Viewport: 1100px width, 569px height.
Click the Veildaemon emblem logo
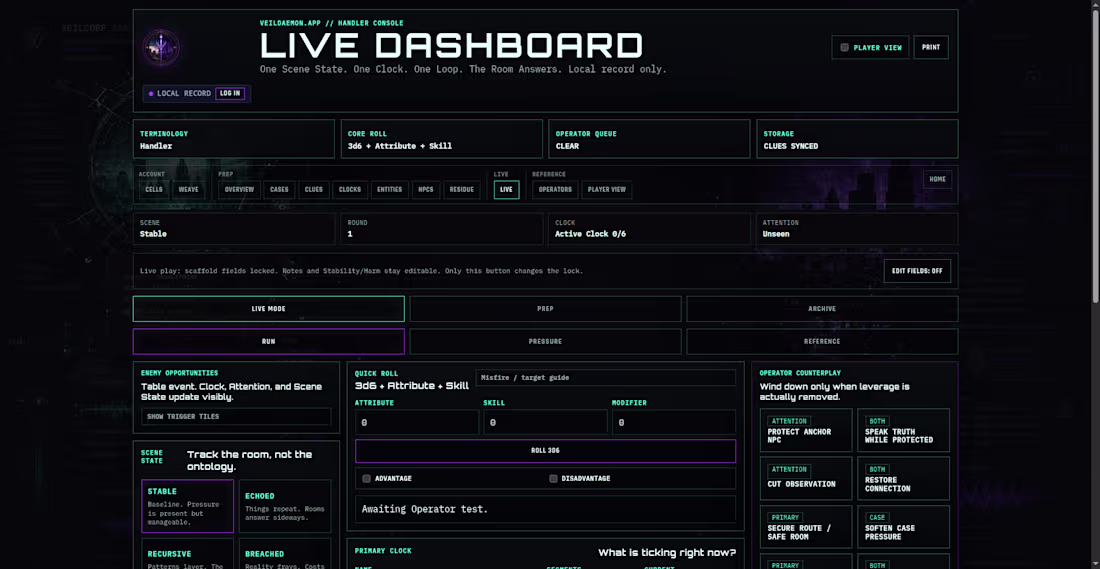pos(161,48)
